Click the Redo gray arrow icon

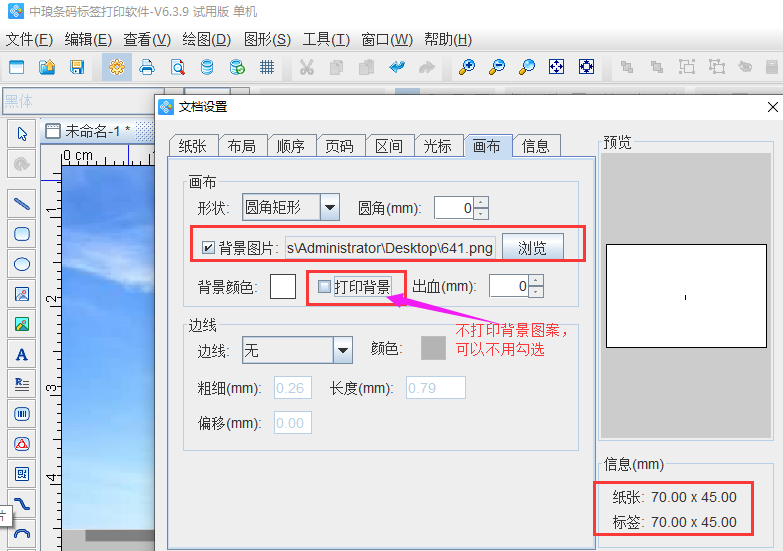click(427, 66)
